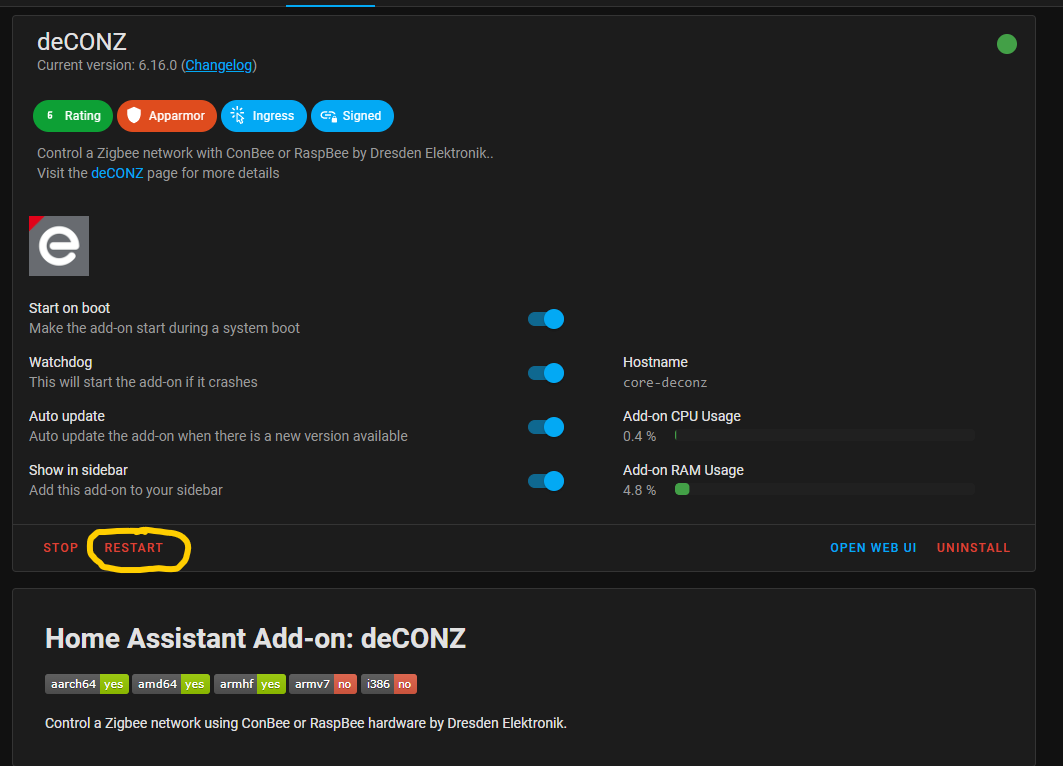Click the 4.8 % RAM usage value
Viewport: 1063px width, 766px height.
(x=639, y=490)
